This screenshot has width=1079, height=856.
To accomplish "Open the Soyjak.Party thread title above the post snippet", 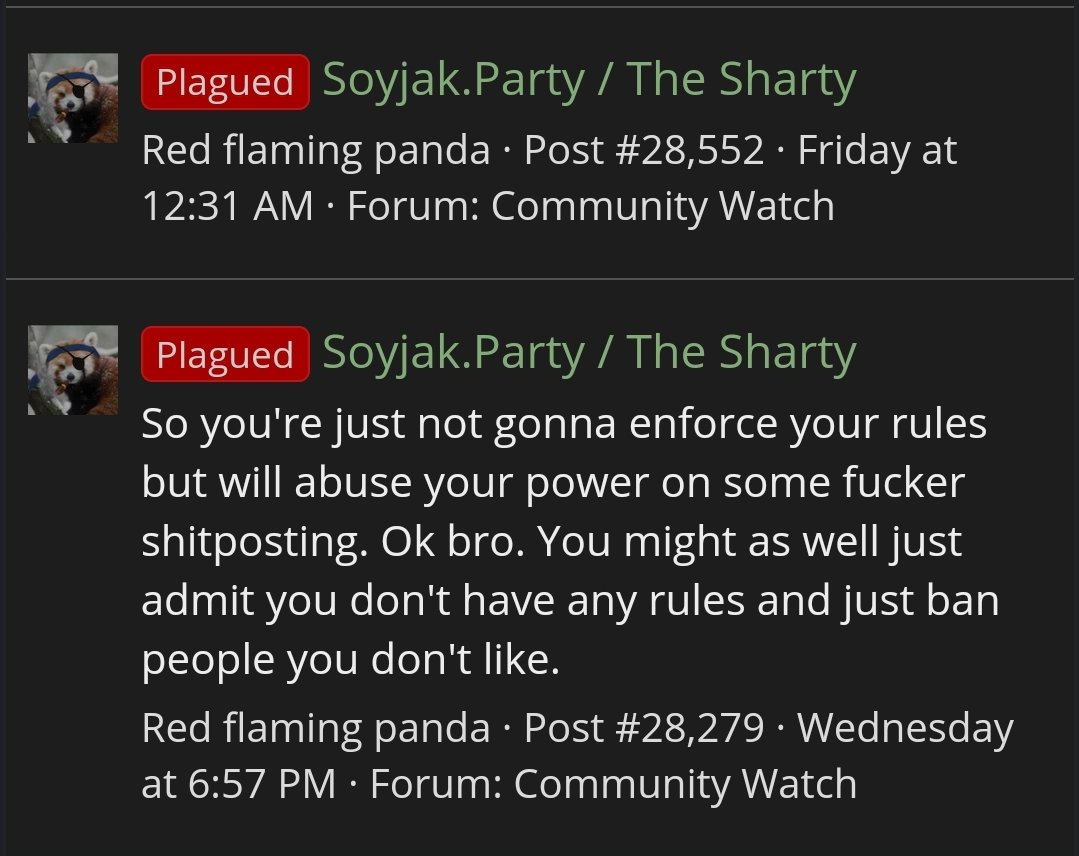I will tap(588, 353).
